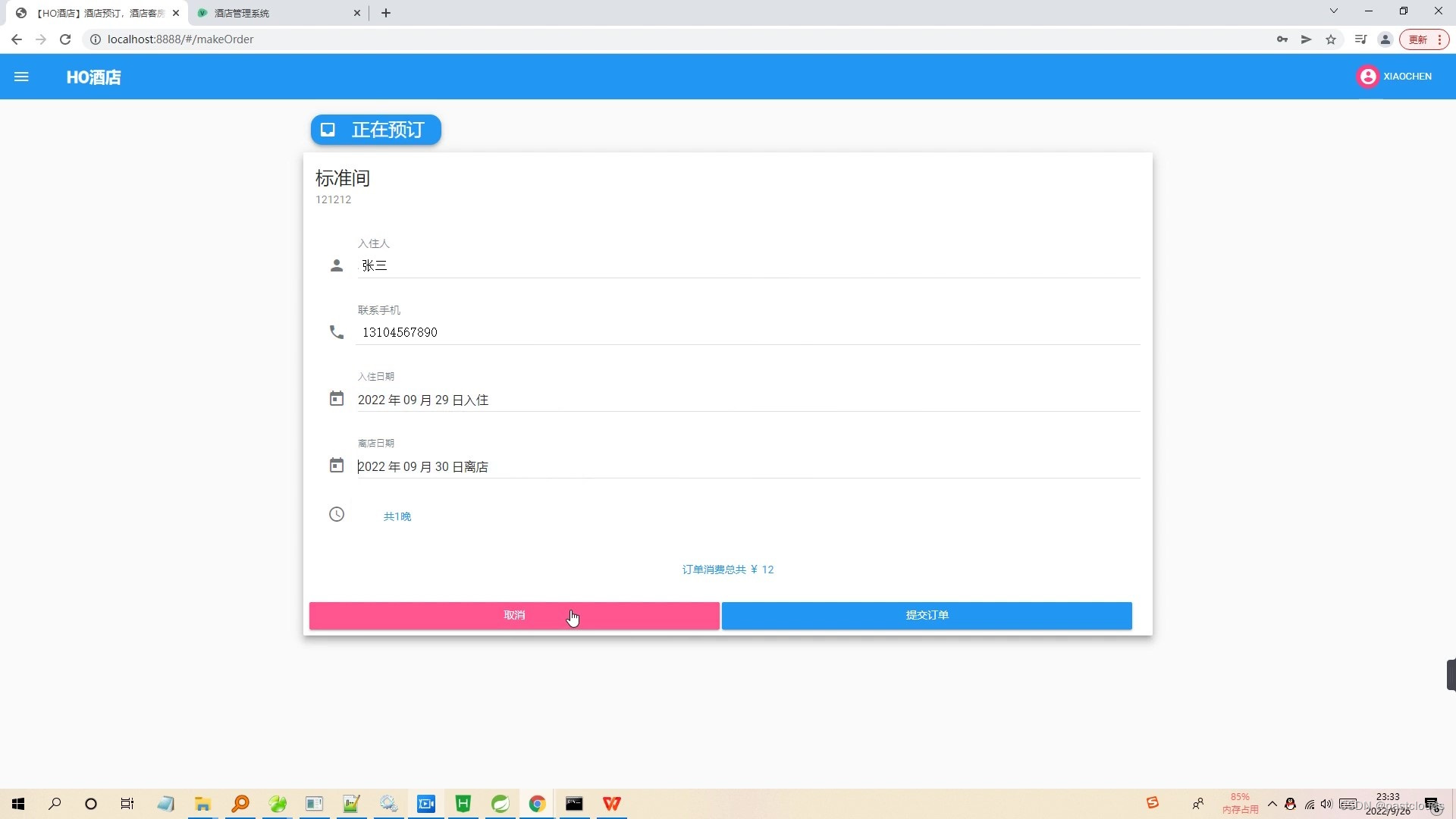Switch to the 酒店管理系统 tab
Screen dimensions: 1456x819
pos(273,13)
